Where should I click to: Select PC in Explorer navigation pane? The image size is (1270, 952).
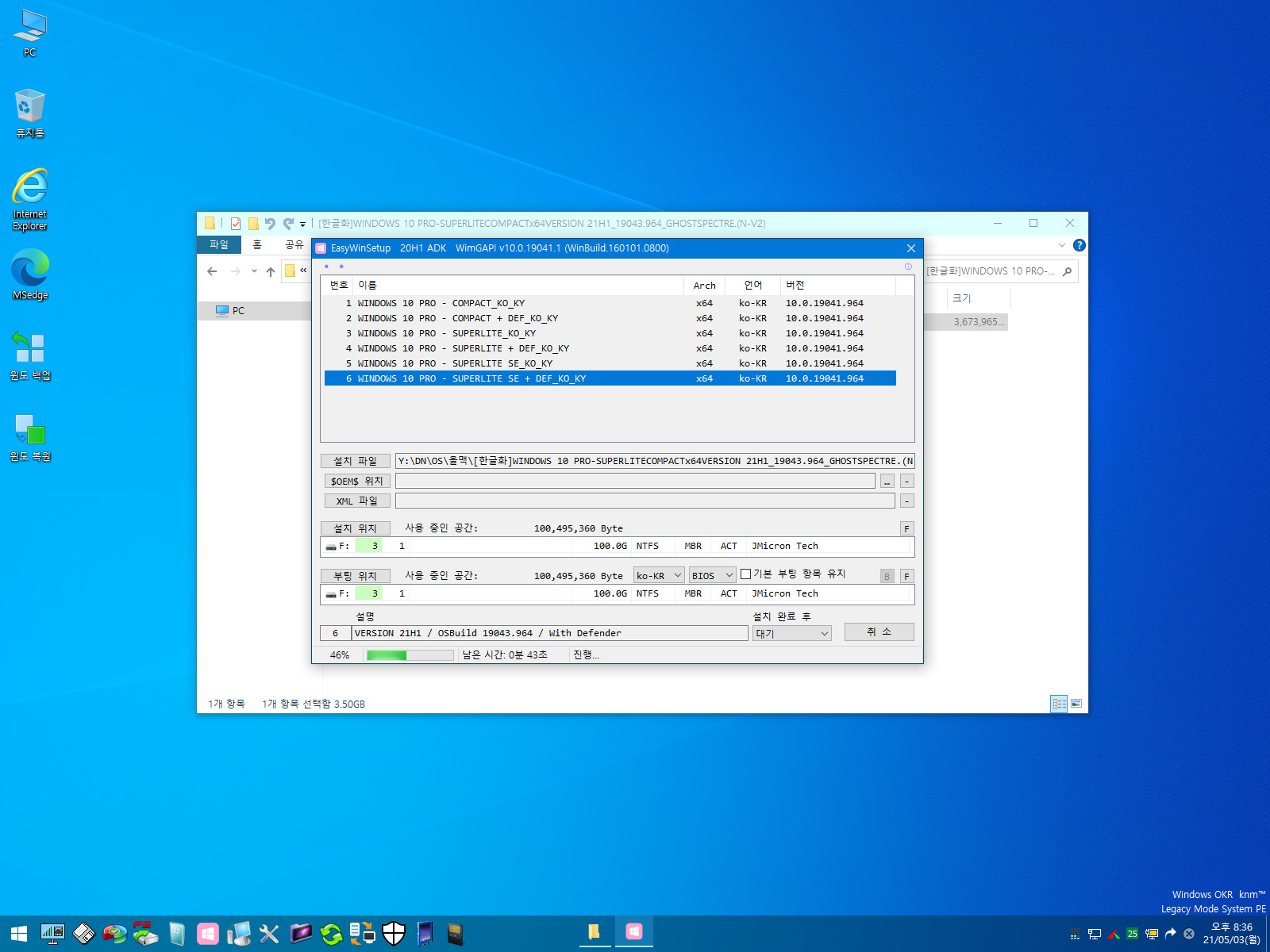[x=254, y=311]
